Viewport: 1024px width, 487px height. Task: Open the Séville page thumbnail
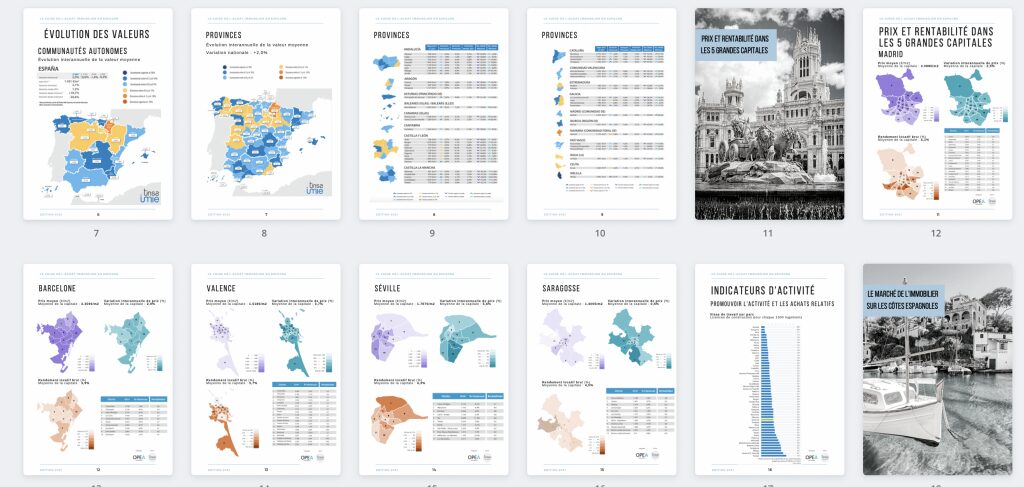tap(433, 369)
